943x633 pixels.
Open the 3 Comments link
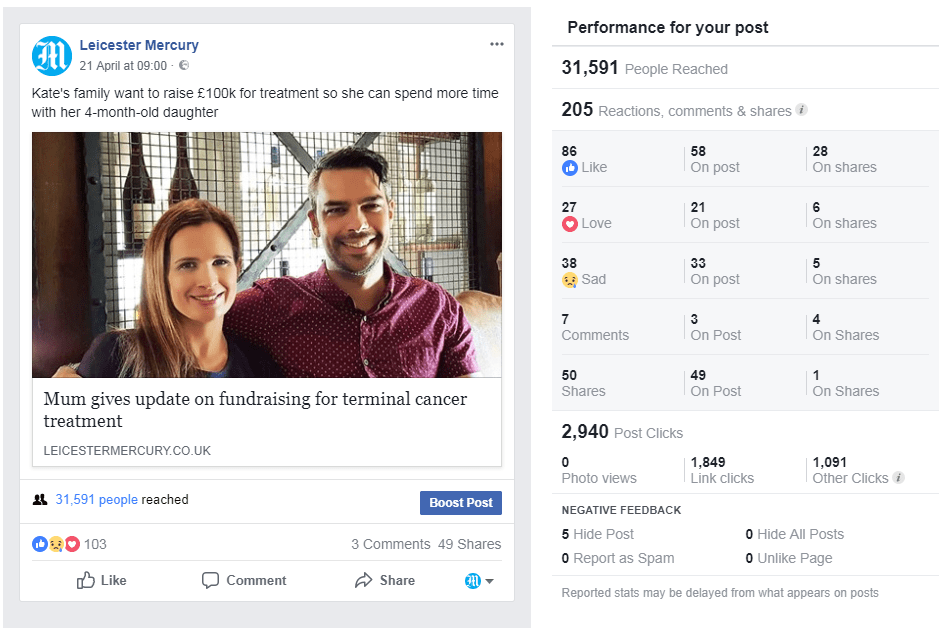(x=390, y=544)
